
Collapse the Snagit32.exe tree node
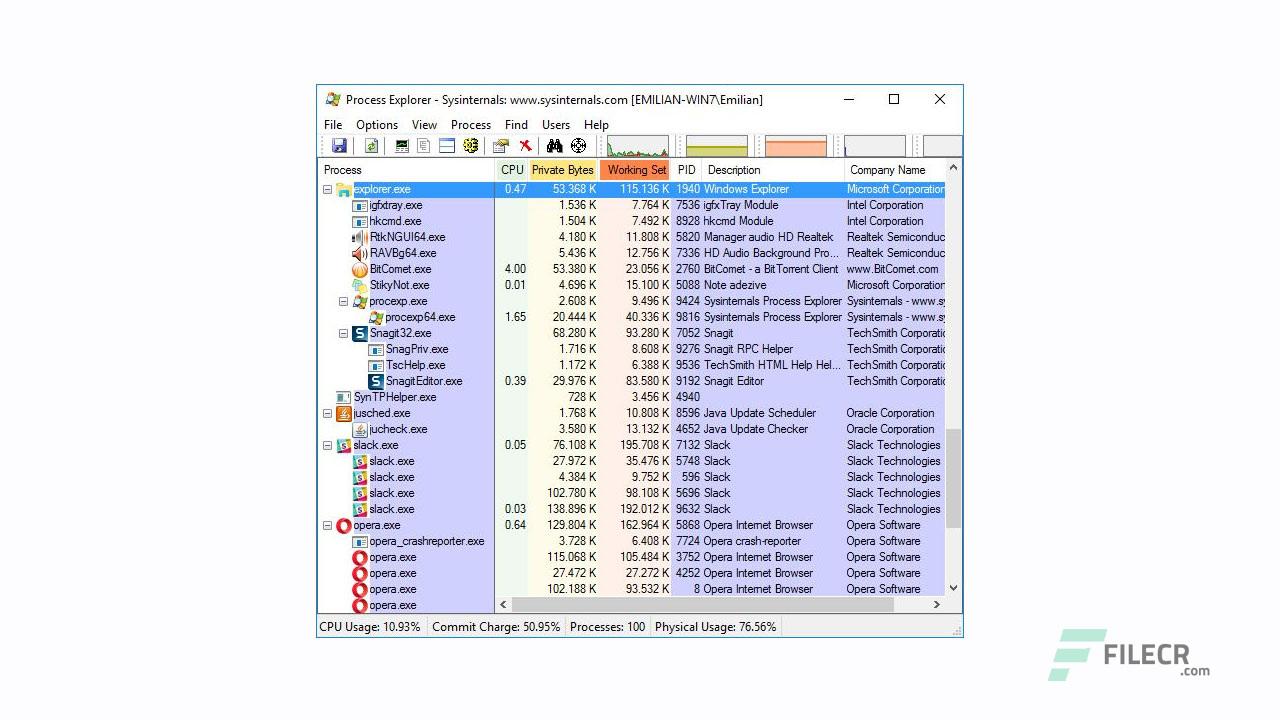pos(343,333)
